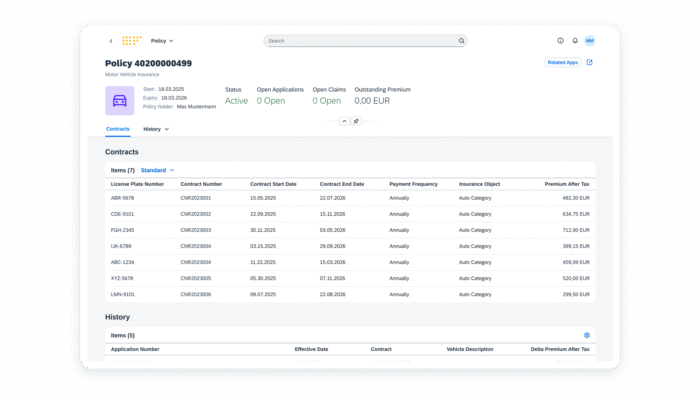
Task: Click the Contract End Date column header
Action: tap(342, 184)
